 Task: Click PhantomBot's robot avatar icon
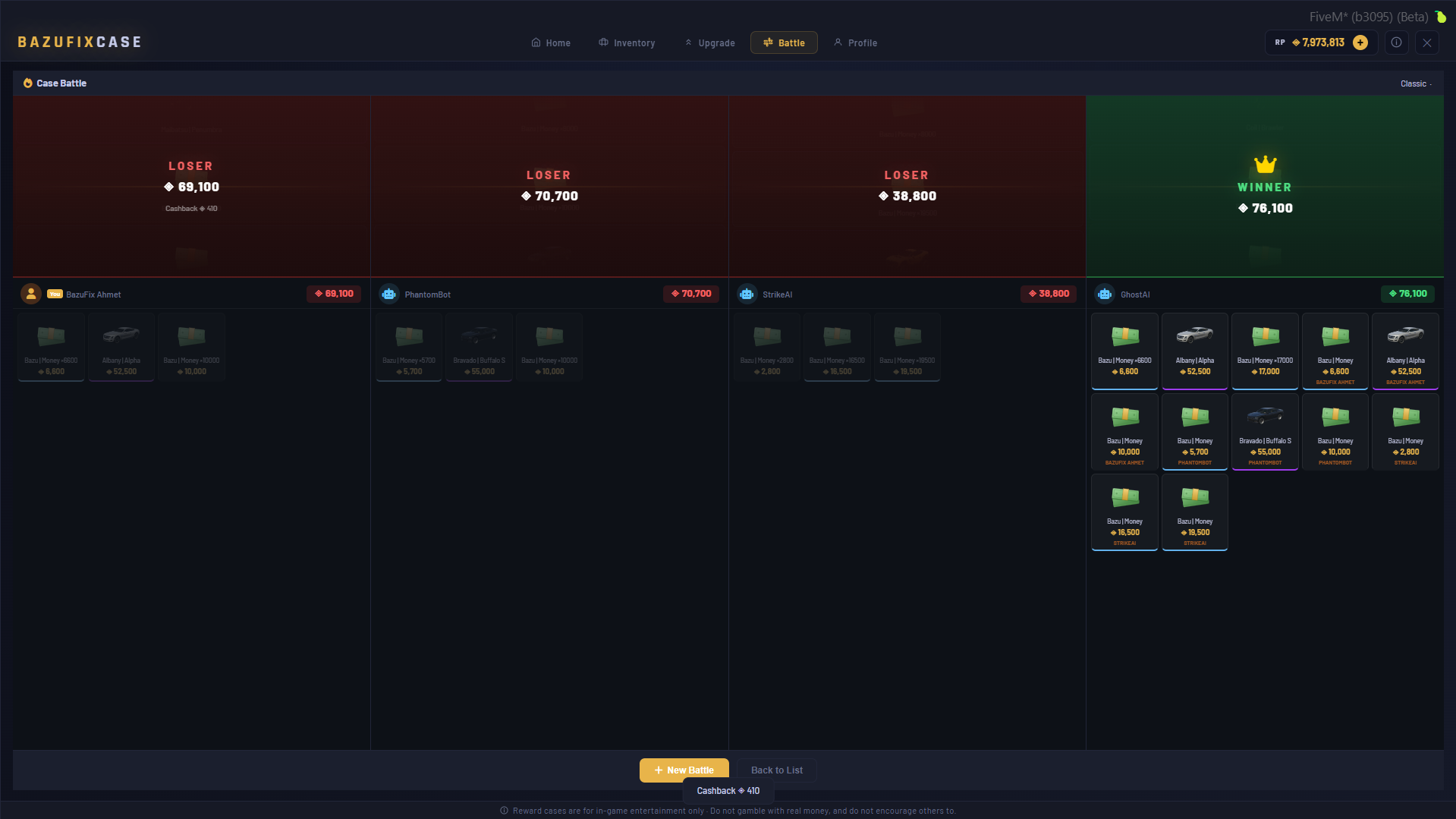[x=389, y=294]
